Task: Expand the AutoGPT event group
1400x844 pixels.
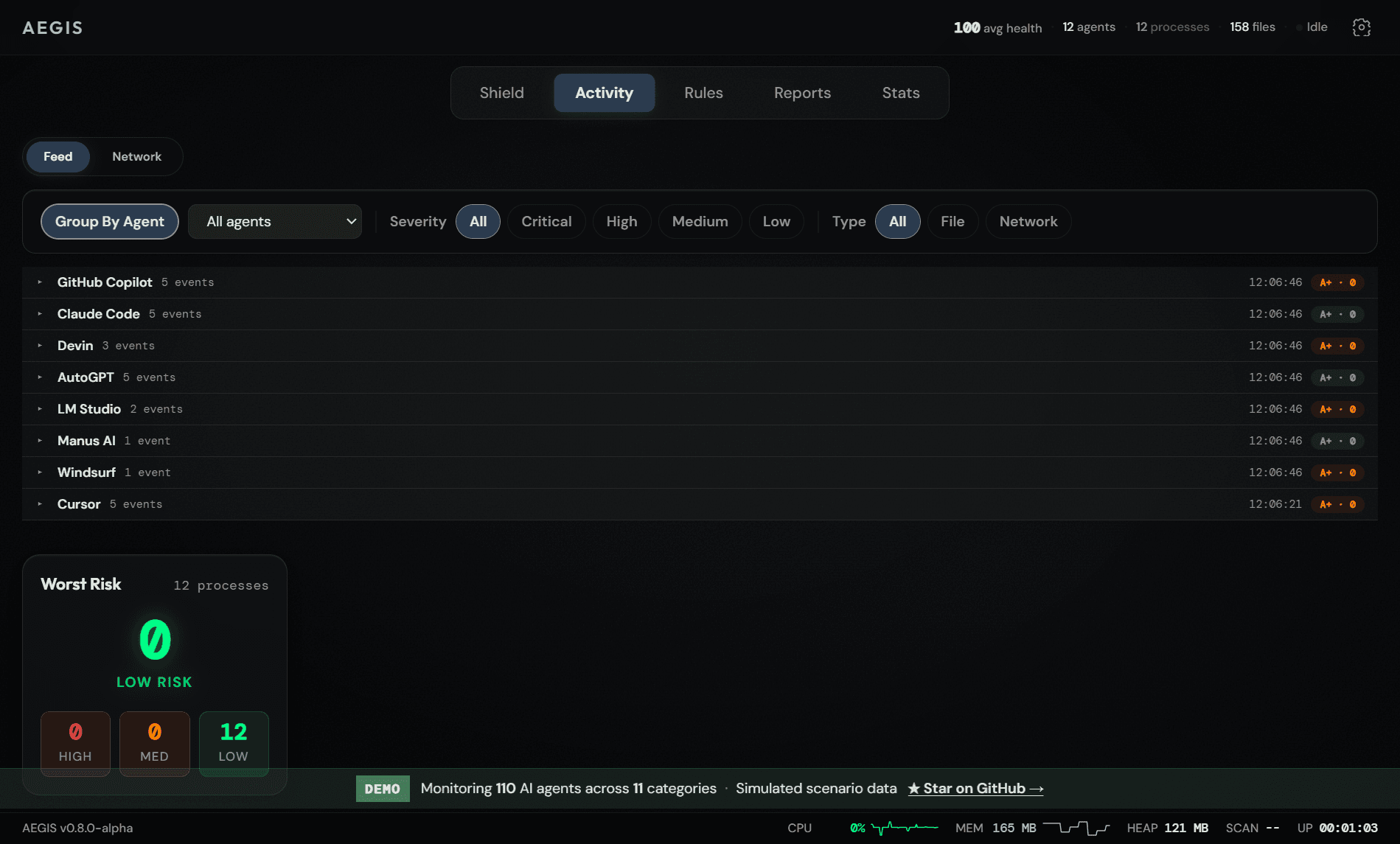Action: click(700, 377)
